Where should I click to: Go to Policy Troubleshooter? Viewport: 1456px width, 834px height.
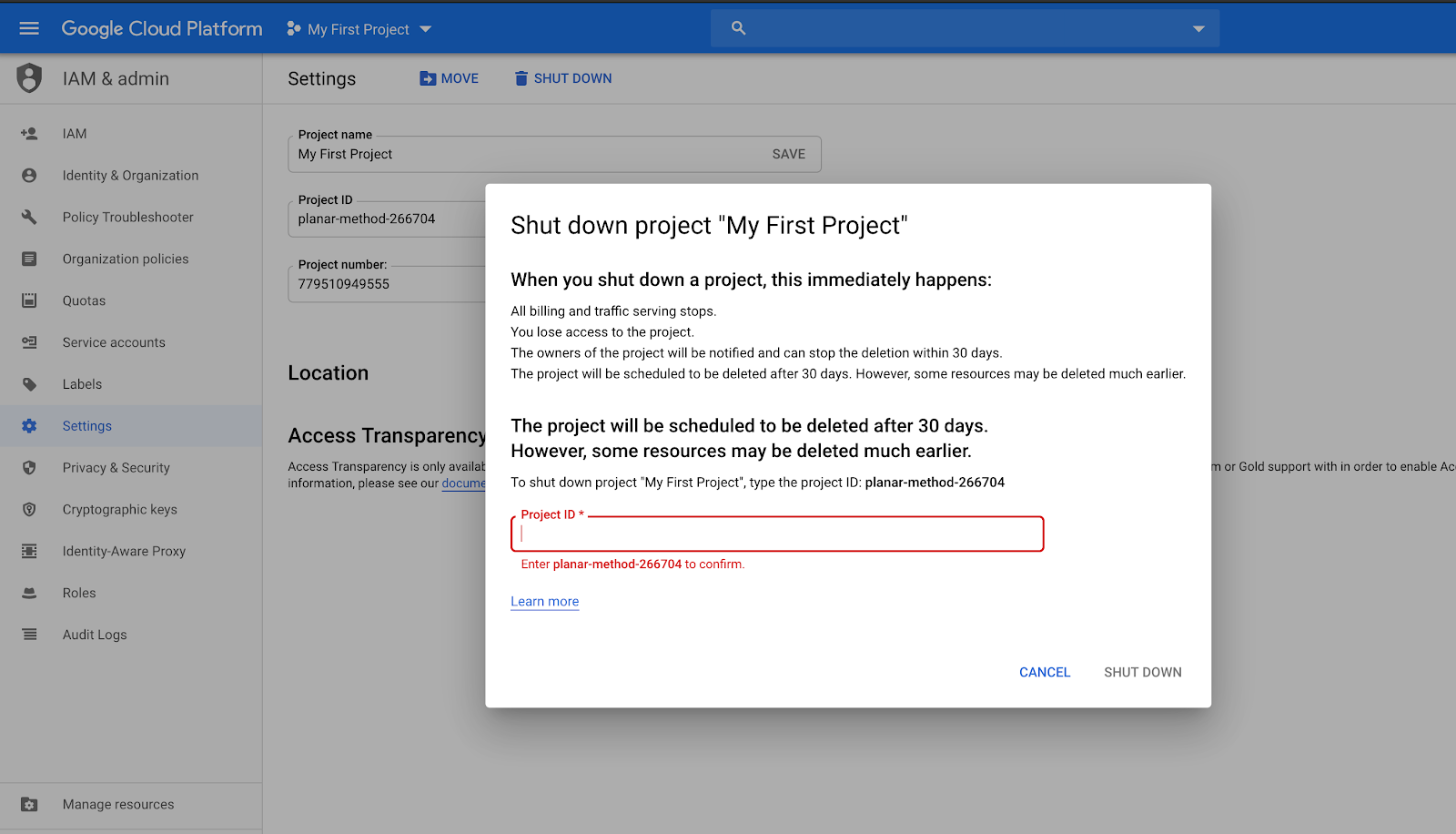click(131, 218)
